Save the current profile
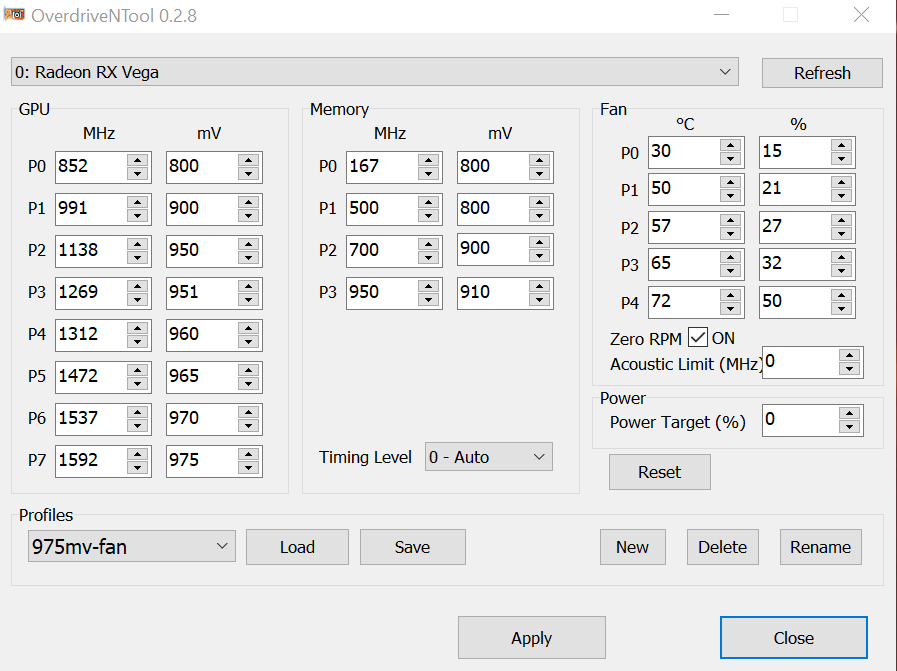Image resolution: width=897 pixels, height=671 pixels. point(412,547)
